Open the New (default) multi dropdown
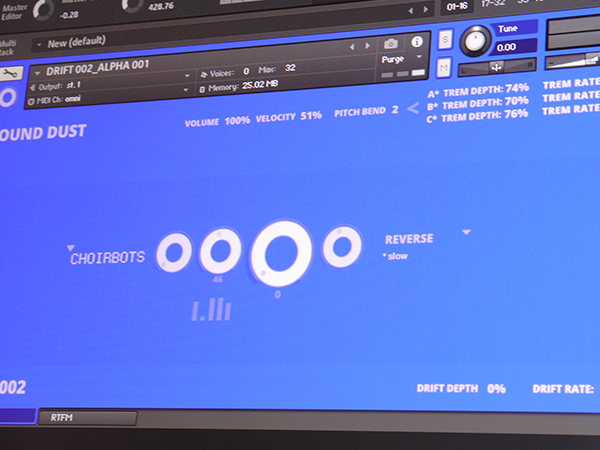Viewport: 600px width, 450px height. pyautogui.click(x=39, y=45)
